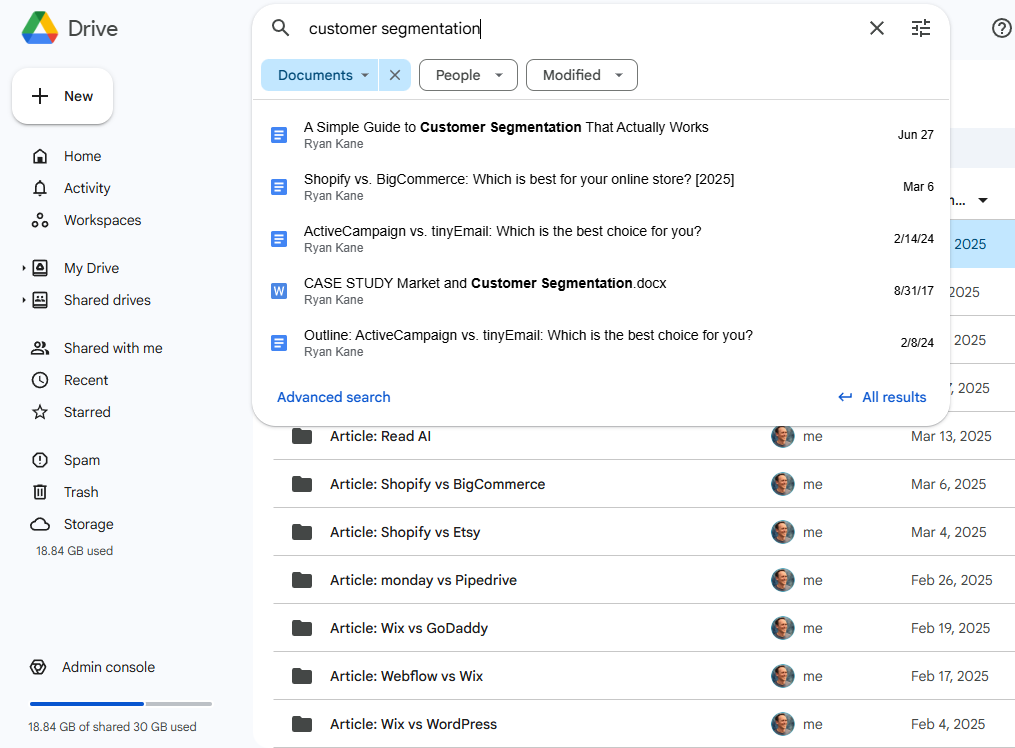Click the Google Drive logo
The width and height of the screenshot is (1015, 748).
coord(40,28)
